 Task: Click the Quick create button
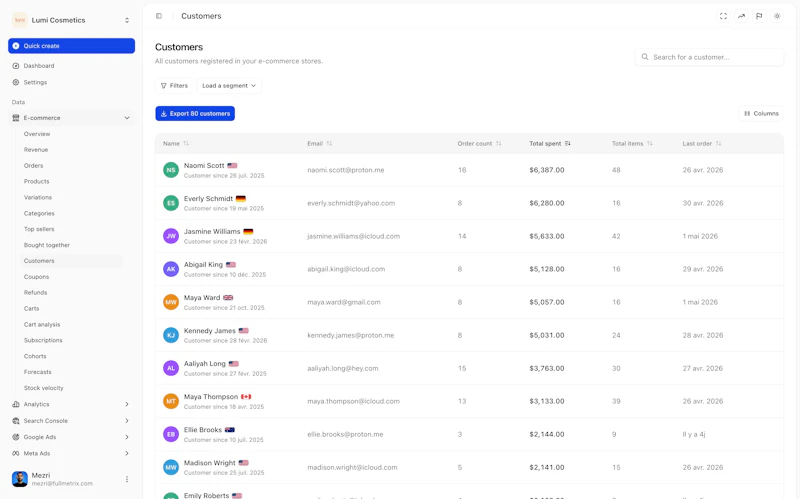pos(71,46)
